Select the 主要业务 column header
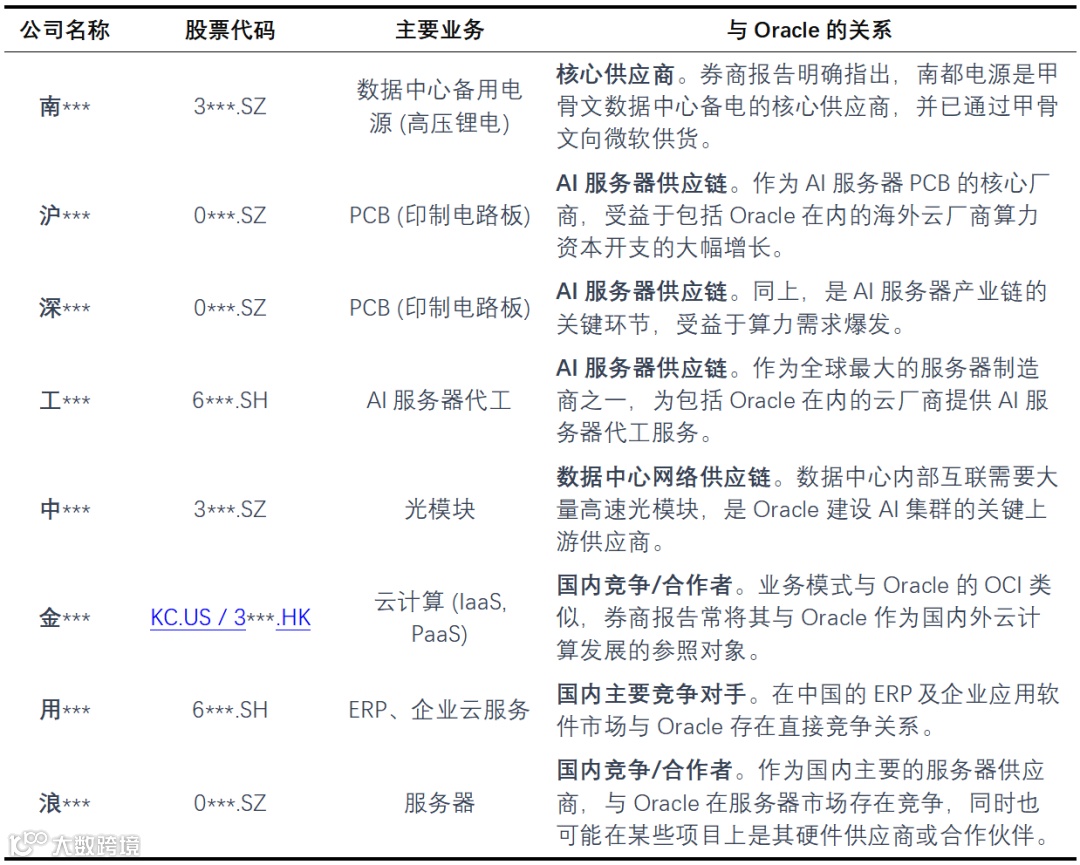Screen dimensions: 1080x865 pos(439,30)
